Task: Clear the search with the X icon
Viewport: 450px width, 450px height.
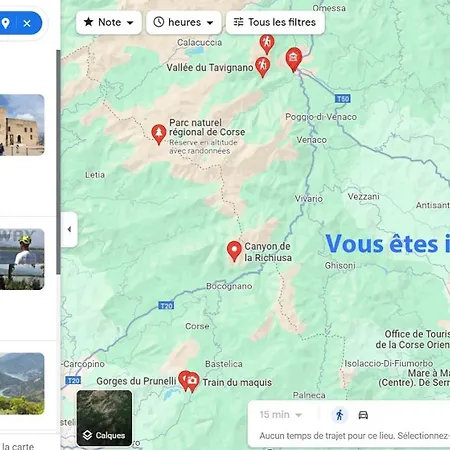Action: [27, 23]
